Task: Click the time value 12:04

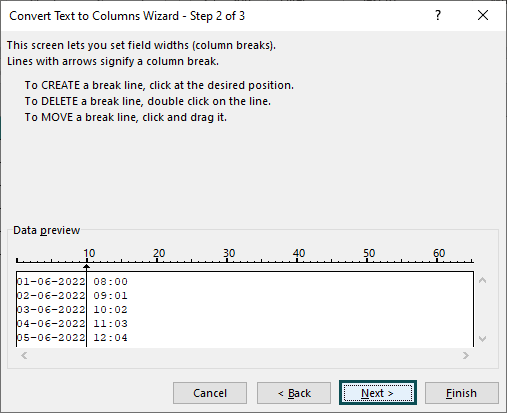Action: point(110,338)
